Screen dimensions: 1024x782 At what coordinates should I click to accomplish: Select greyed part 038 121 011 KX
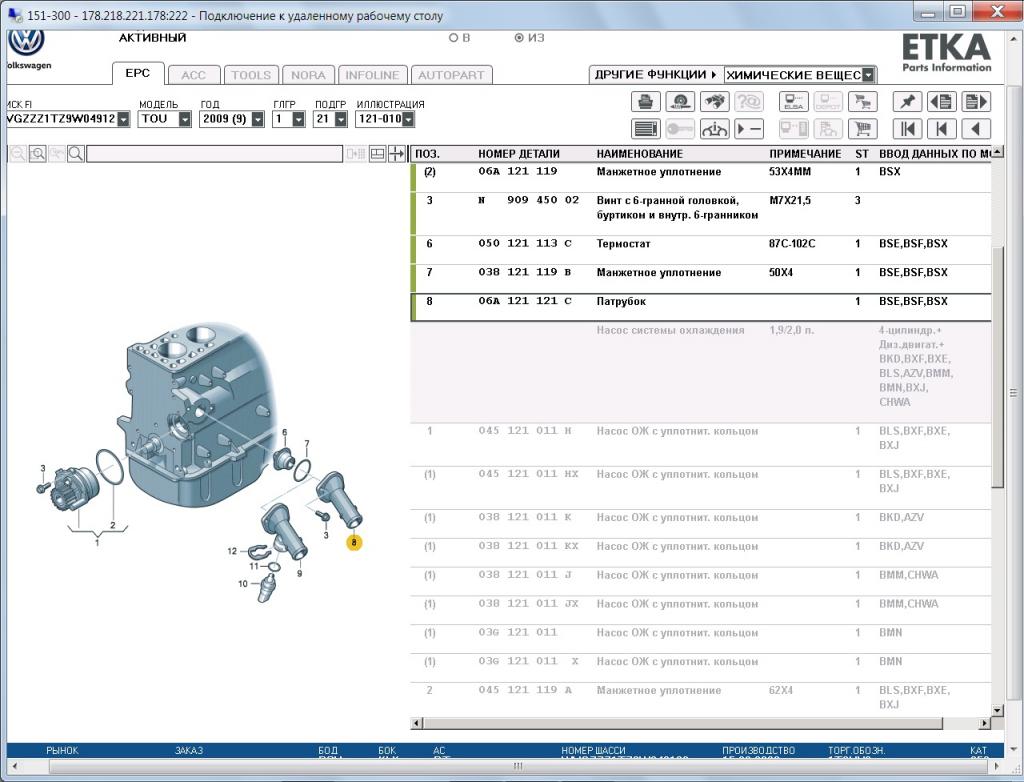(x=528, y=546)
